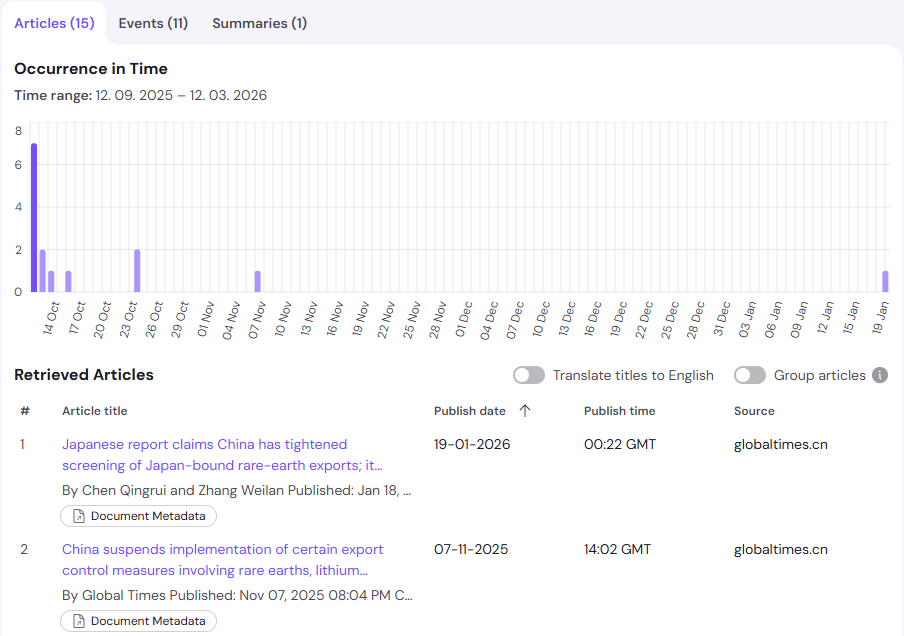The image size is (904, 636).
Task: Turn on the Group articles toggle
Action: point(750,375)
